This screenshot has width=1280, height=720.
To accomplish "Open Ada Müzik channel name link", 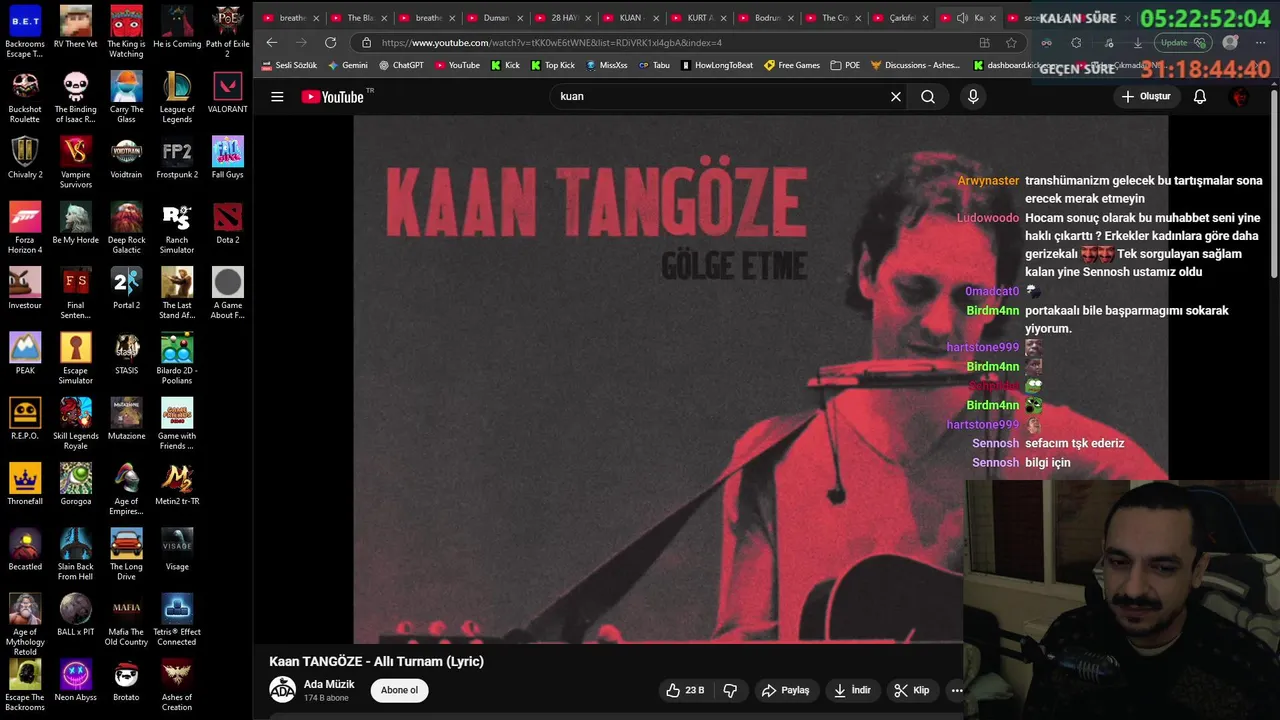I will point(329,684).
